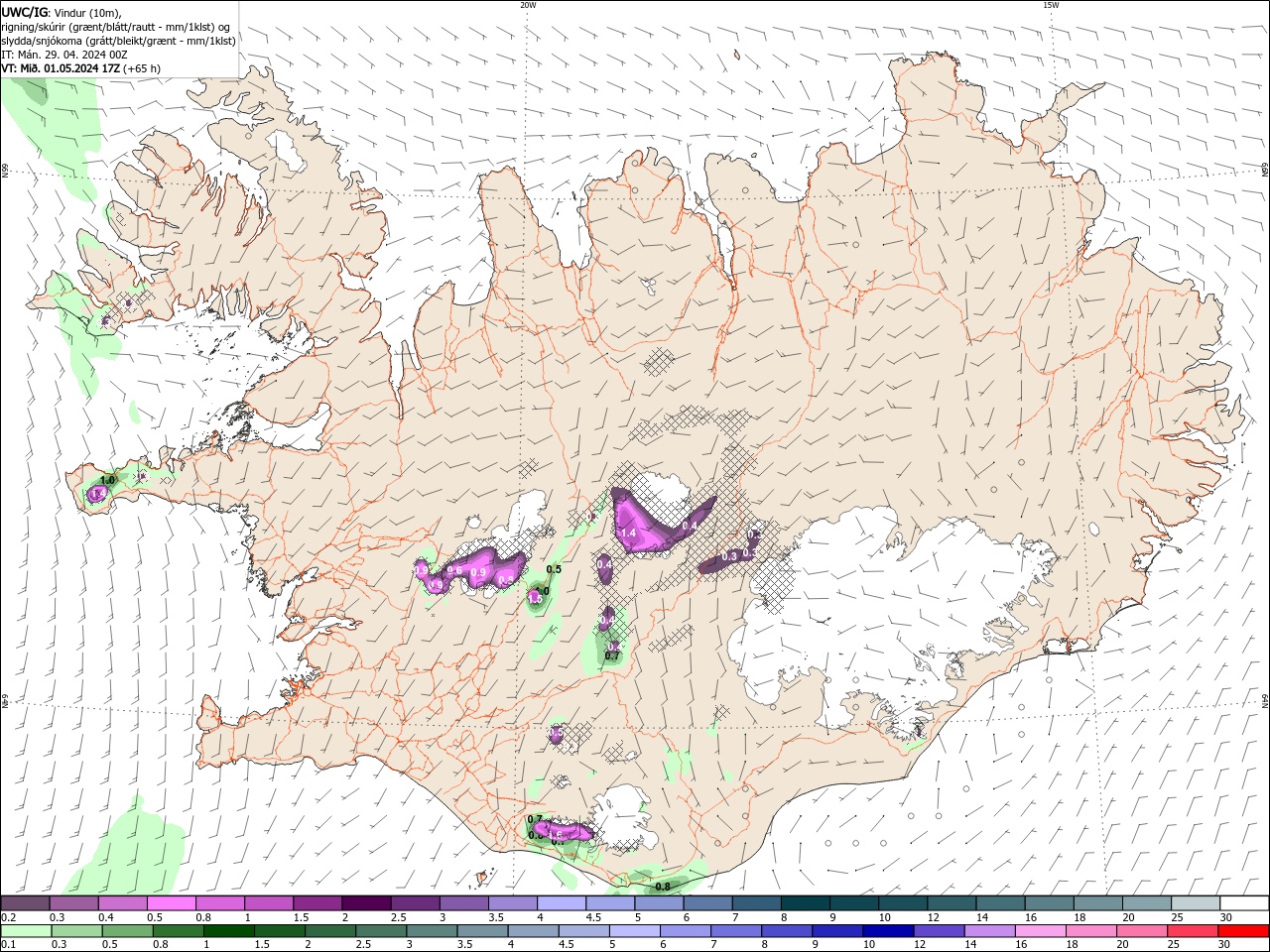
Task: Pick the 0.2 swatch in the upper legend row
Action: [x=26, y=903]
